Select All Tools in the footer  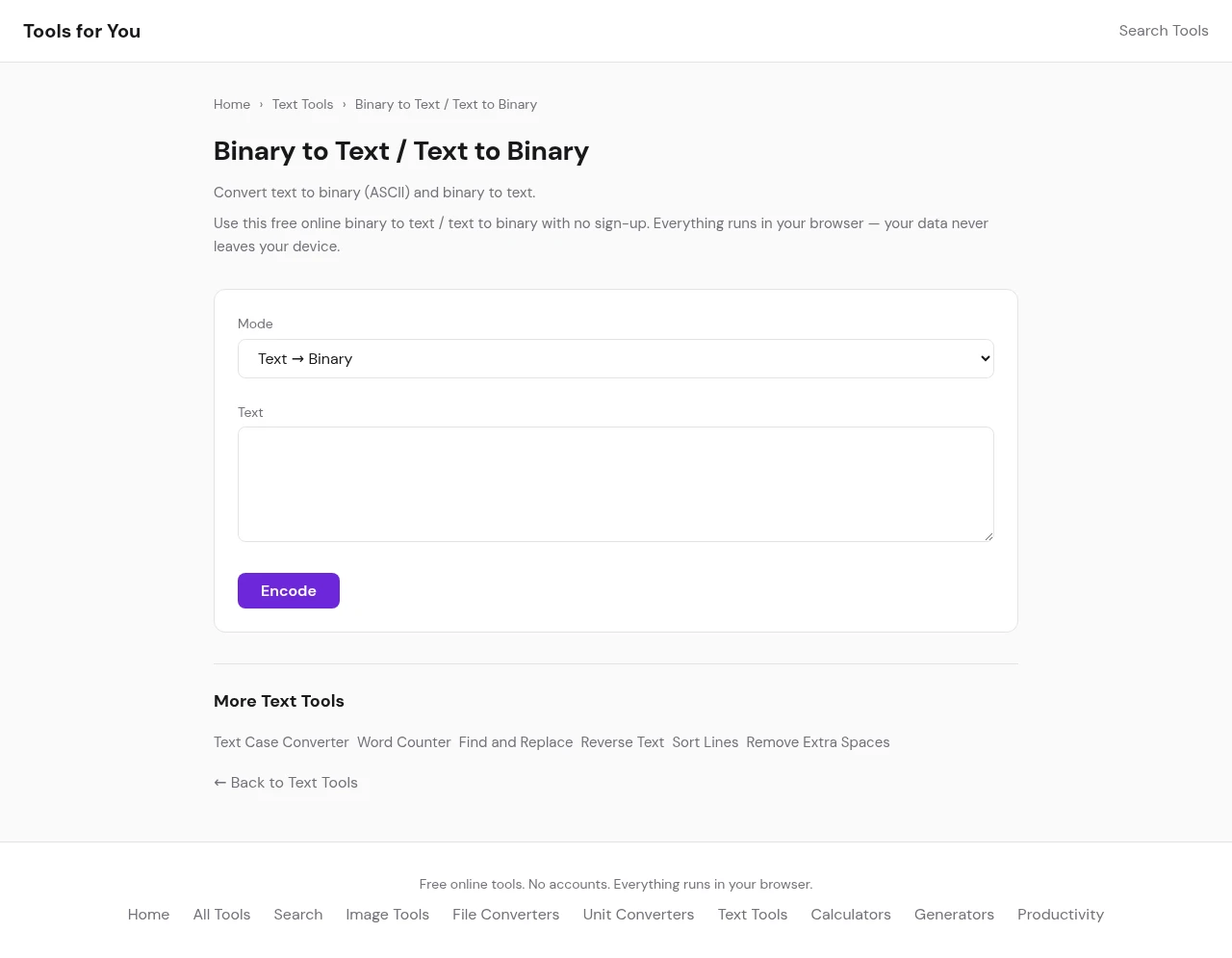tap(221, 915)
